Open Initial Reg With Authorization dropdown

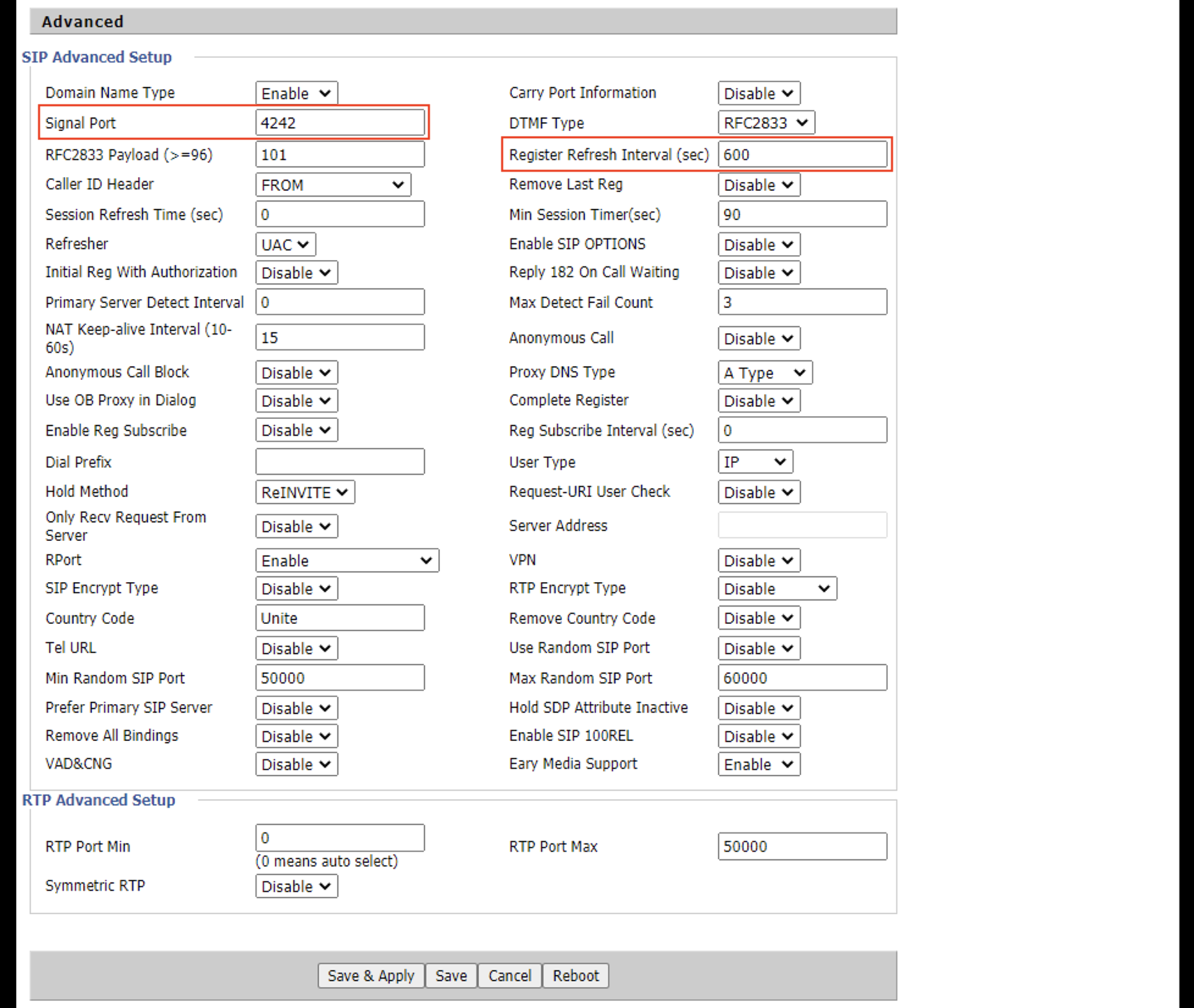click(296, 273)
